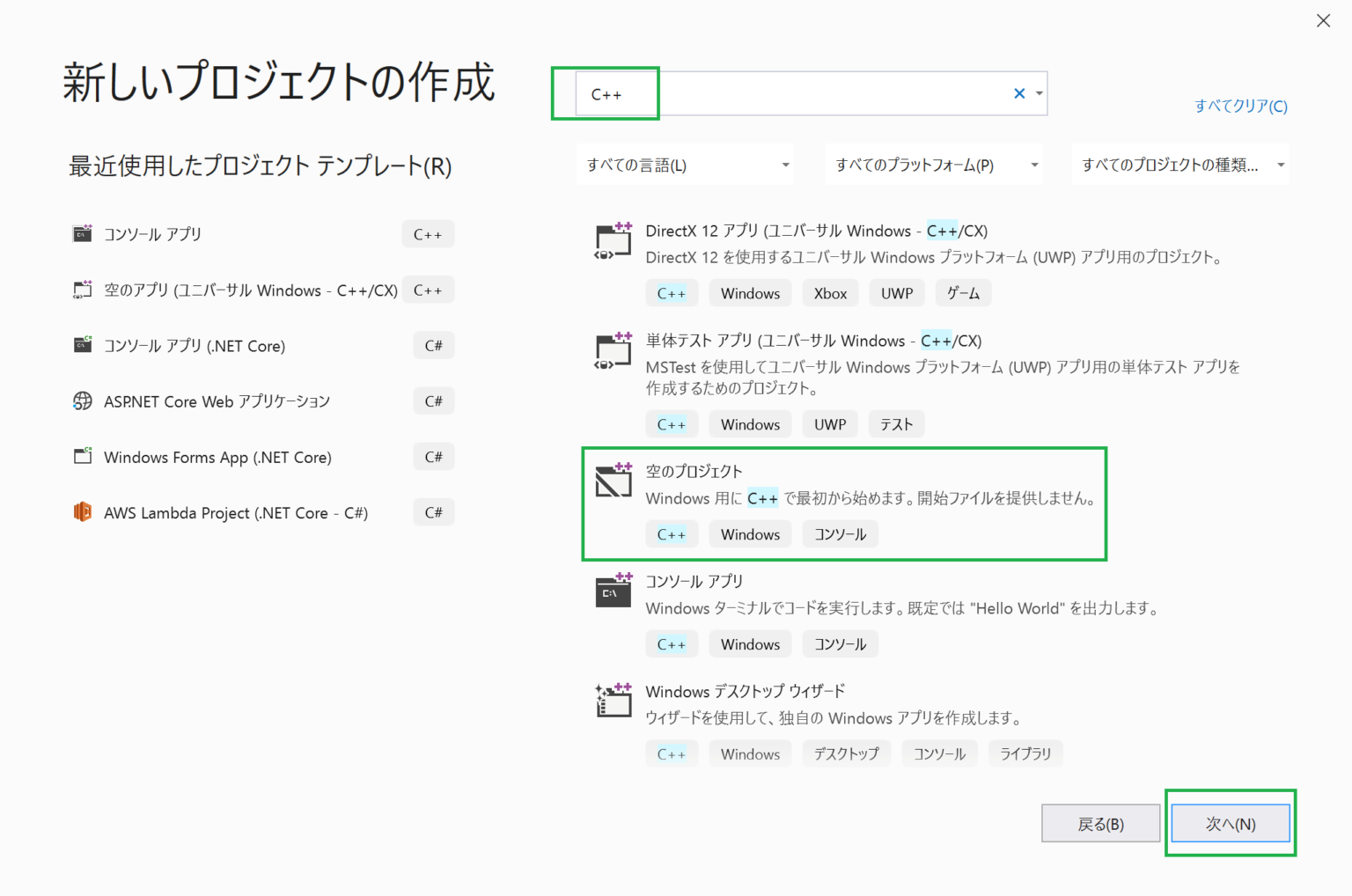Click the Windows デスクトップ ウィザード template icon
The width and height of the screenshot is (1352, 896).
(x=614, y=701)
